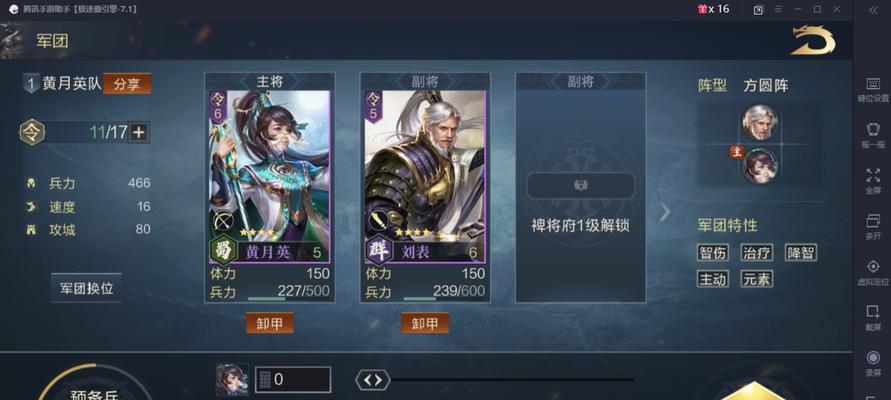Viewport: 891px width, 400px height.
Task: Click the 虚拟定位 virtual location icon
Action: [873, 266]
